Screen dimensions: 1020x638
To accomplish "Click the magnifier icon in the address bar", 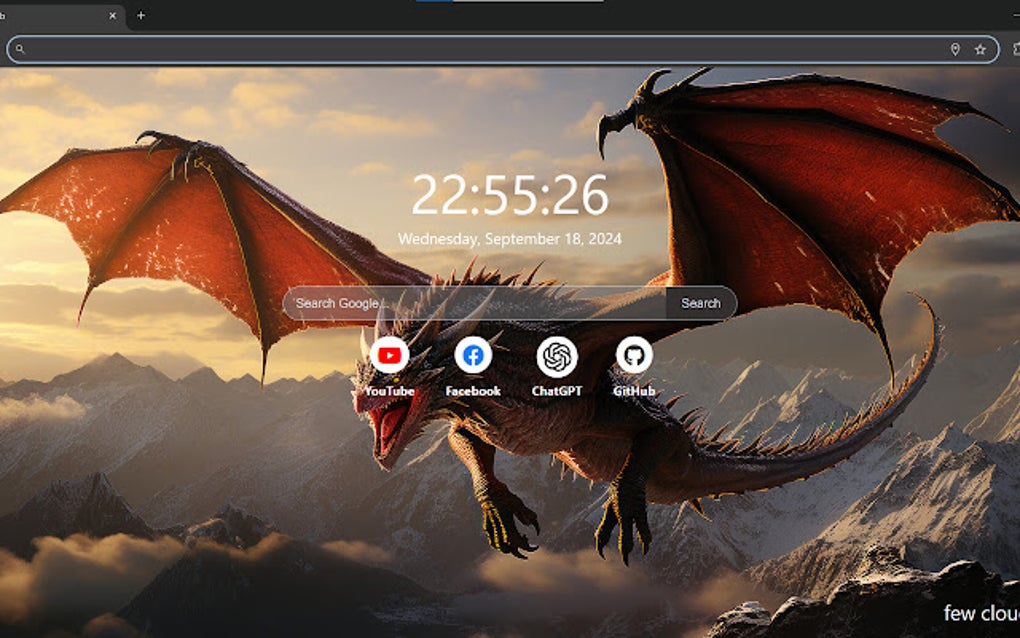I will (21, 49).
